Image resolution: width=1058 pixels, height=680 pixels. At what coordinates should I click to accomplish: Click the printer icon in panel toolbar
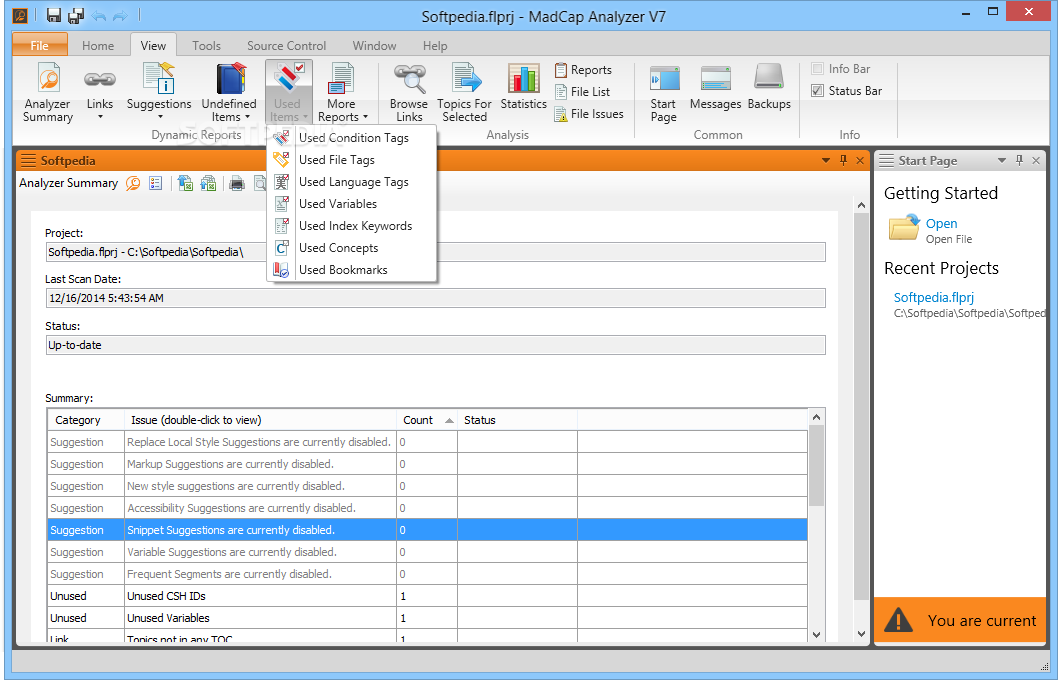click(x=237, y=183)
